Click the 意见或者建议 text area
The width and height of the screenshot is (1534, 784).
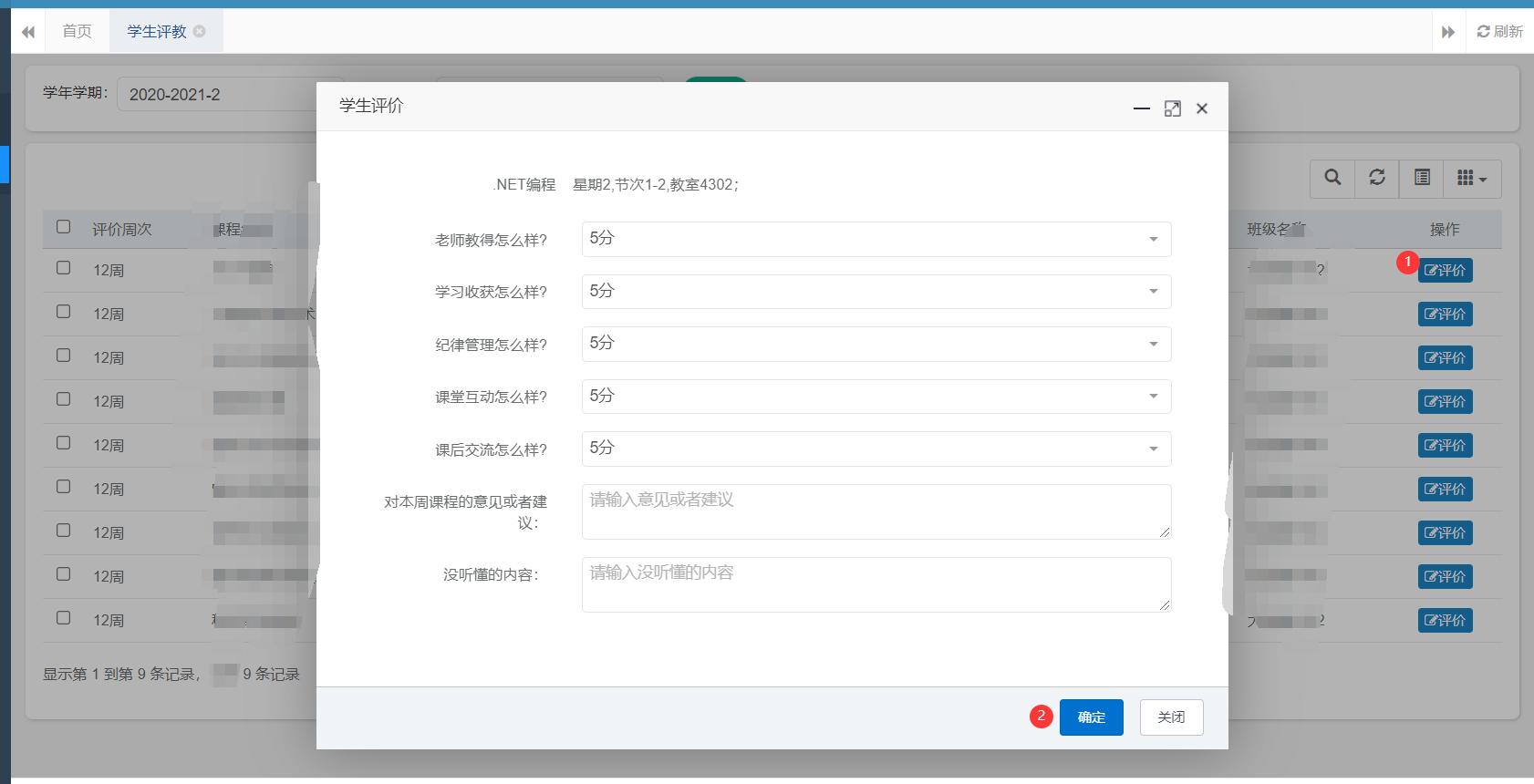(x=876, y=511)
